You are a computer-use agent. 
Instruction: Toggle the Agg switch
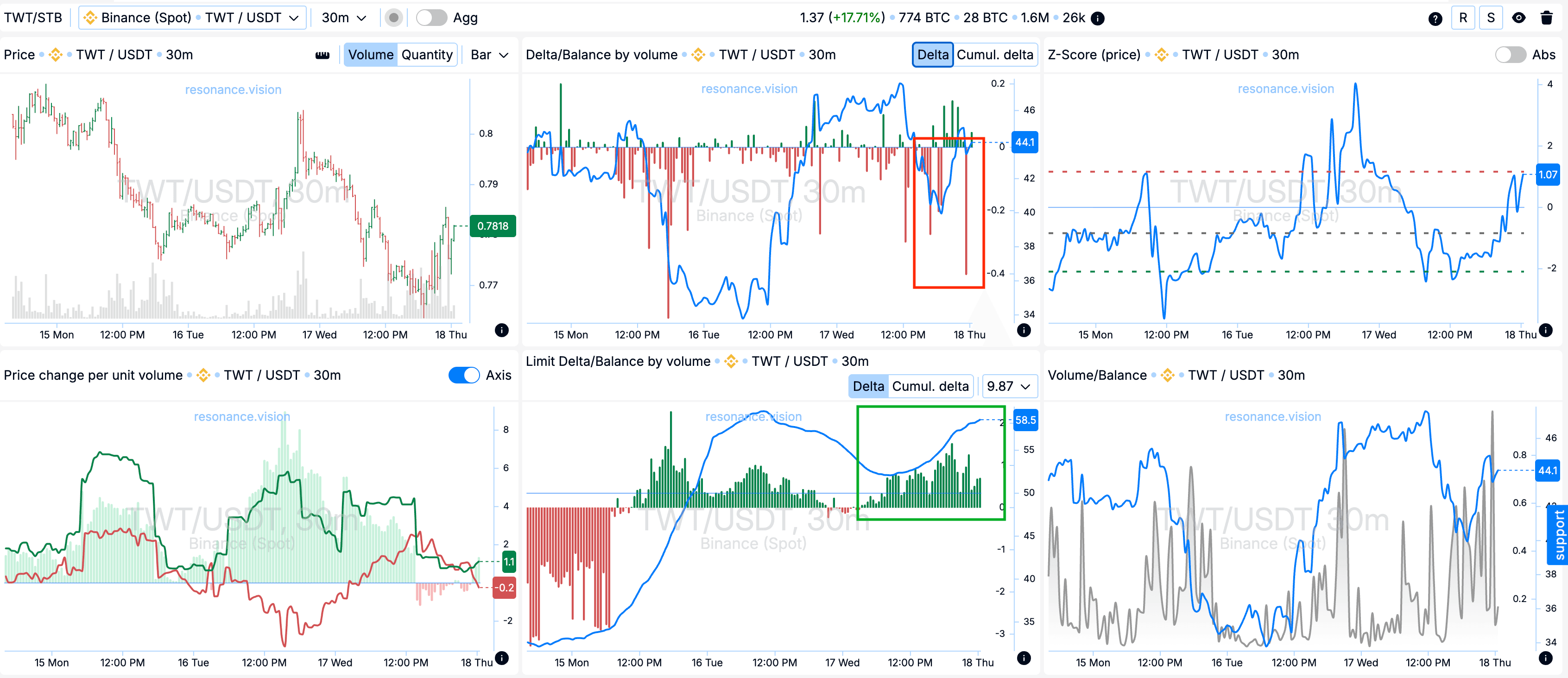coord(431,18)
